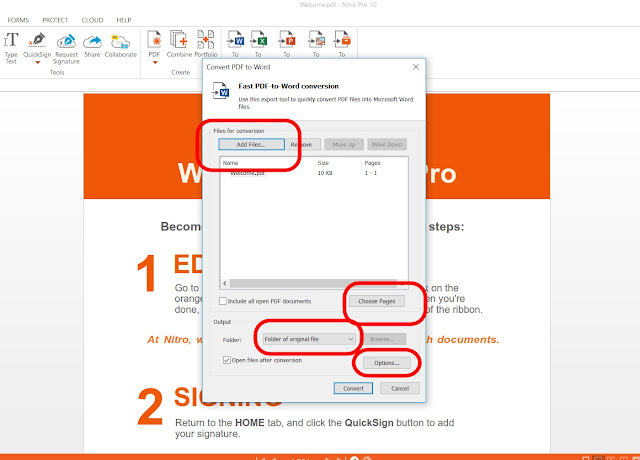Click the 1 - 1 pages cell
640x460 pixels.
pos(371,173)
